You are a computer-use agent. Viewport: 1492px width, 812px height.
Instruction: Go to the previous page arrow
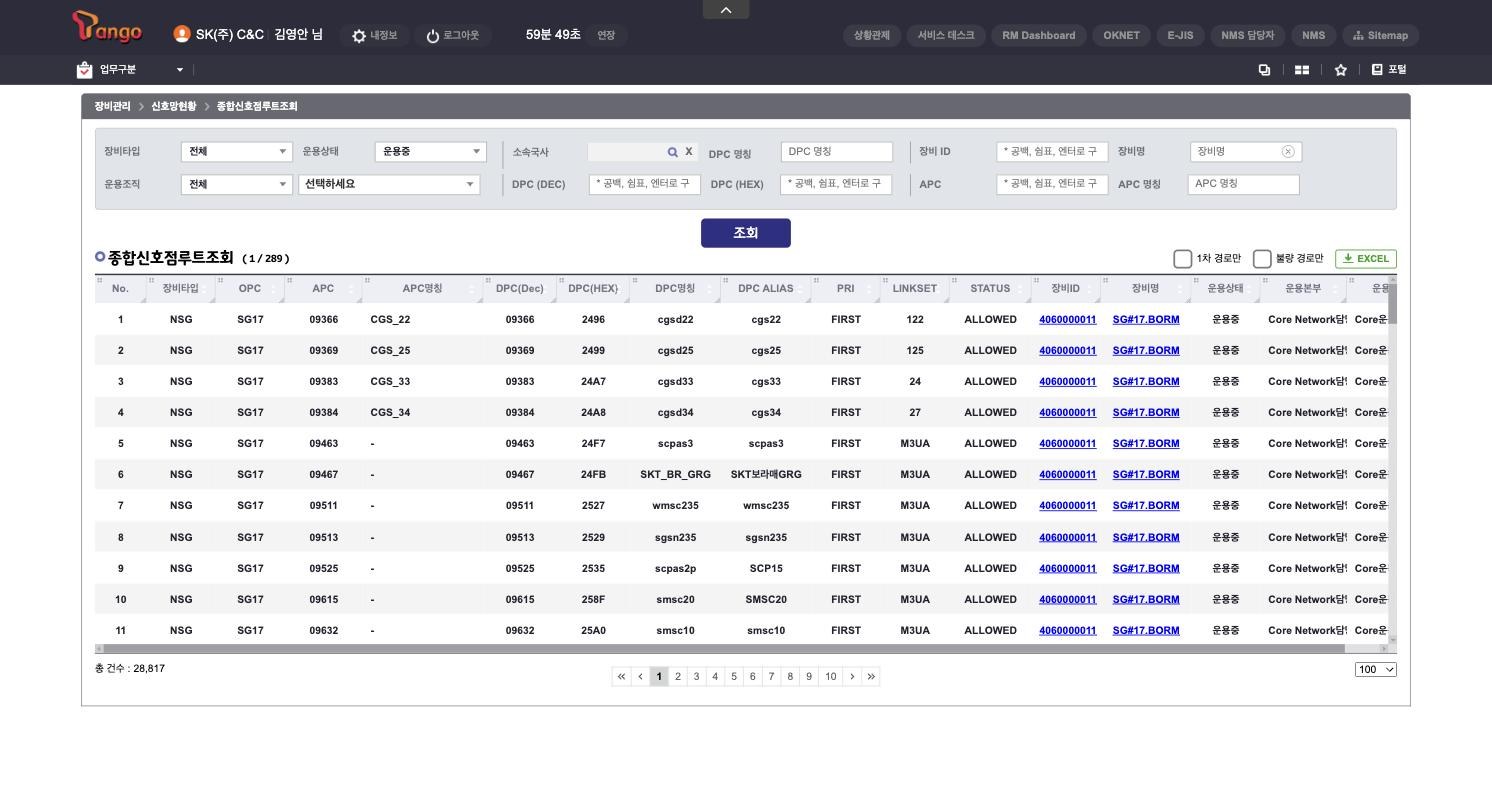tap(640, 677)
